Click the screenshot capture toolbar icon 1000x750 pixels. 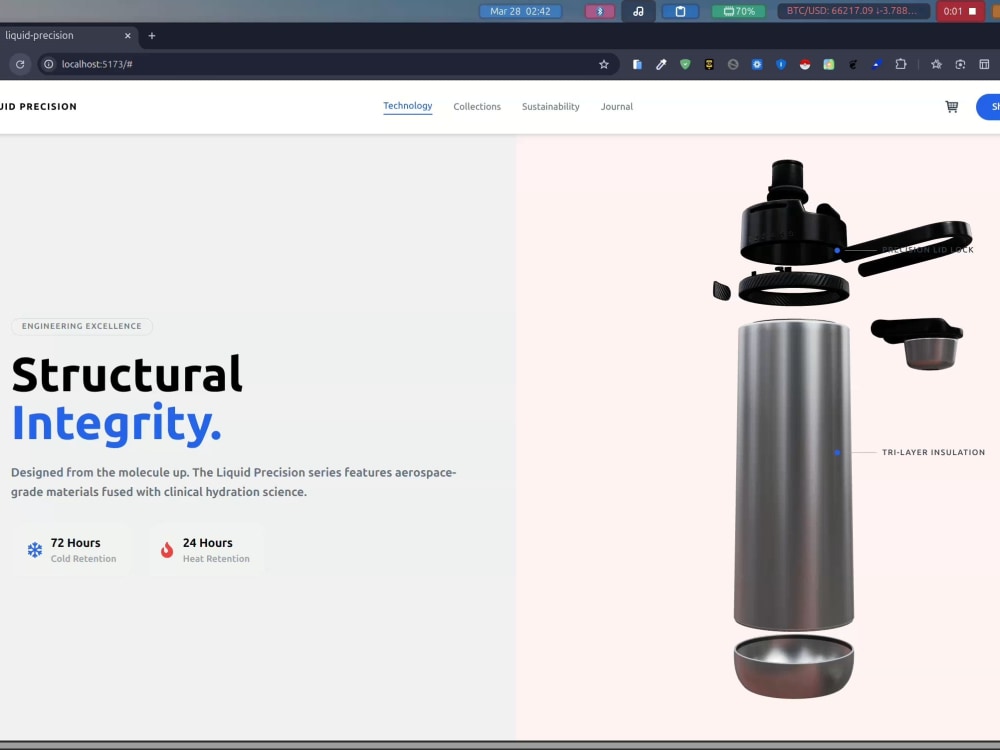(960, 64)
